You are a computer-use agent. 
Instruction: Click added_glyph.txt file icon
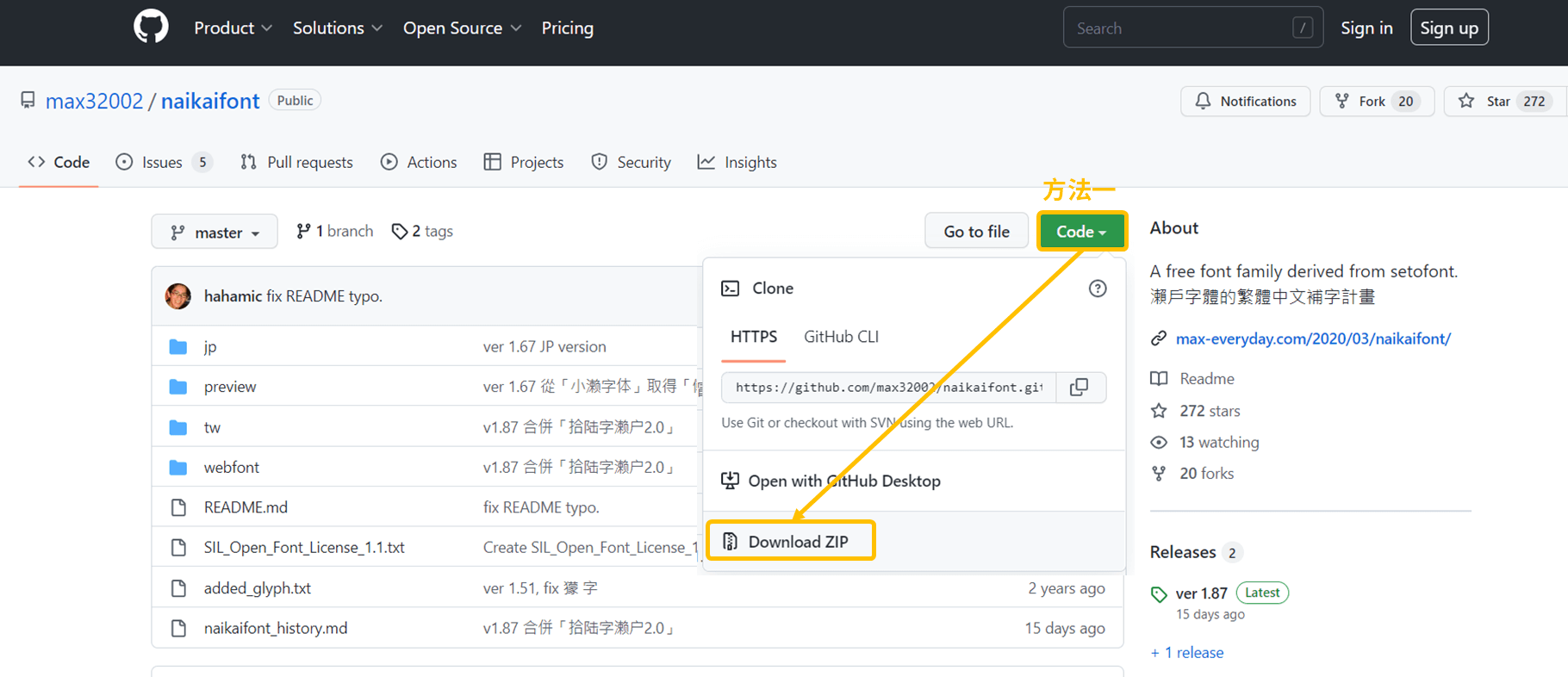(178, 588)
